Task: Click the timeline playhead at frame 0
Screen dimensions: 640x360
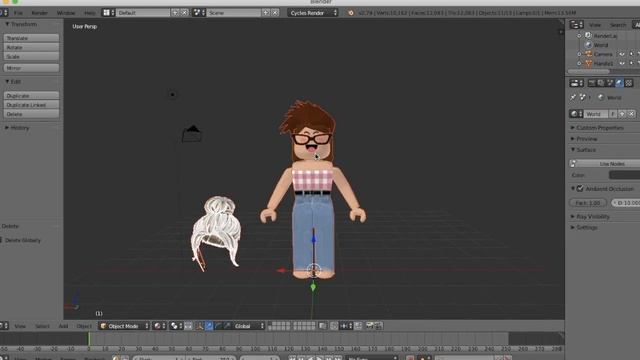Action: 89,339
